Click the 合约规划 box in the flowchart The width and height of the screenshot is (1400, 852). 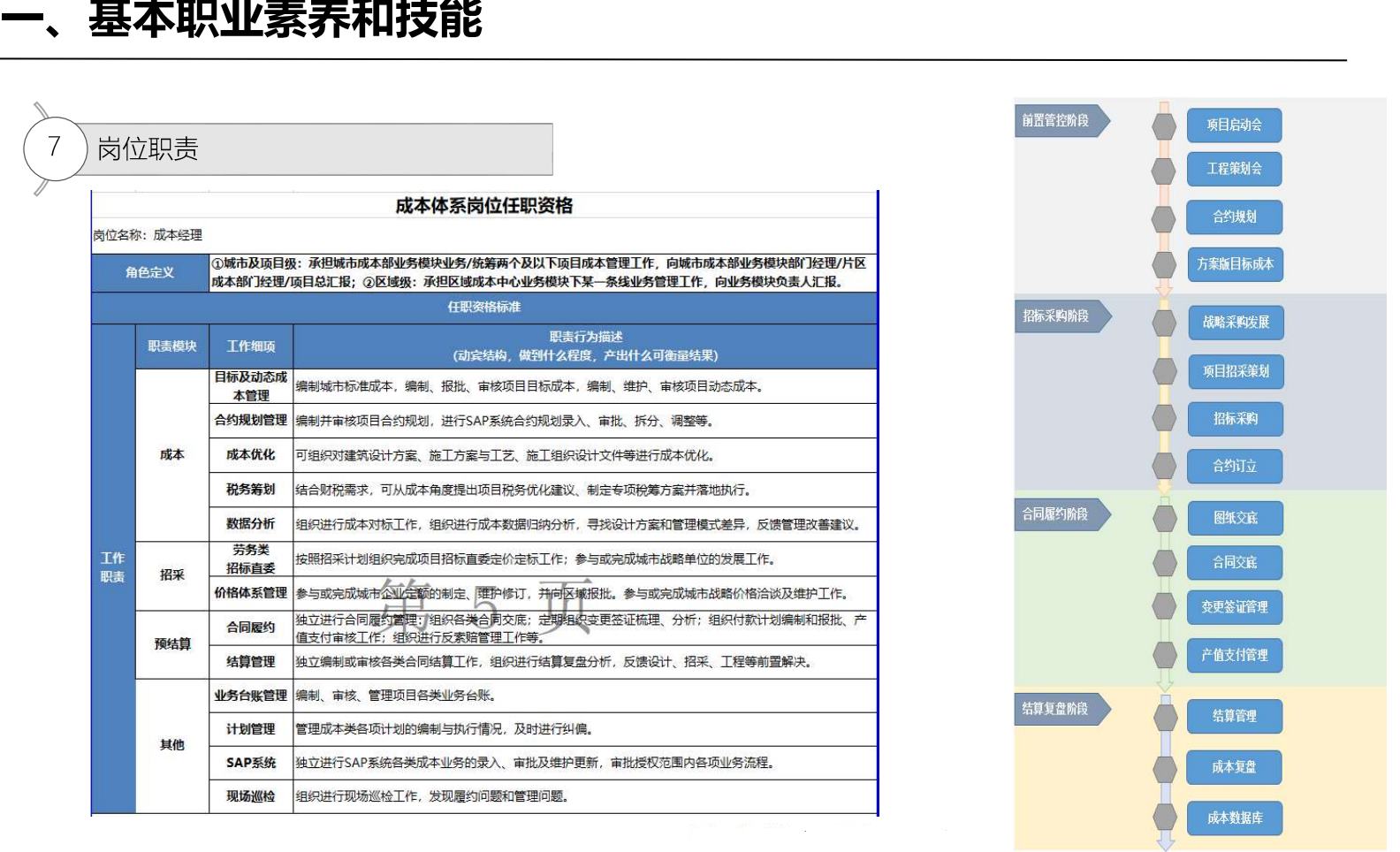(1234, 217)
